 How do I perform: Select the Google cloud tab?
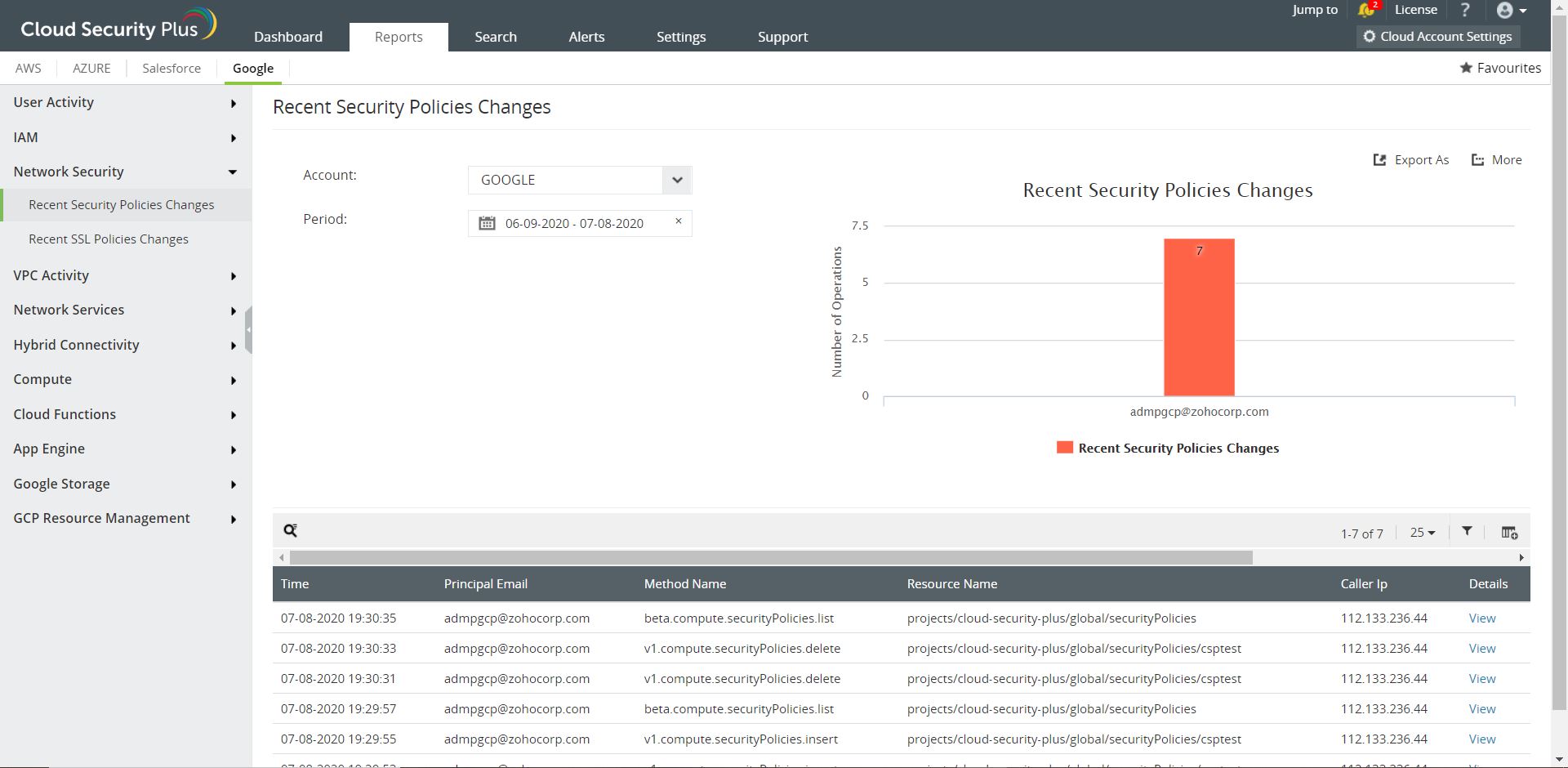point(253,68)
